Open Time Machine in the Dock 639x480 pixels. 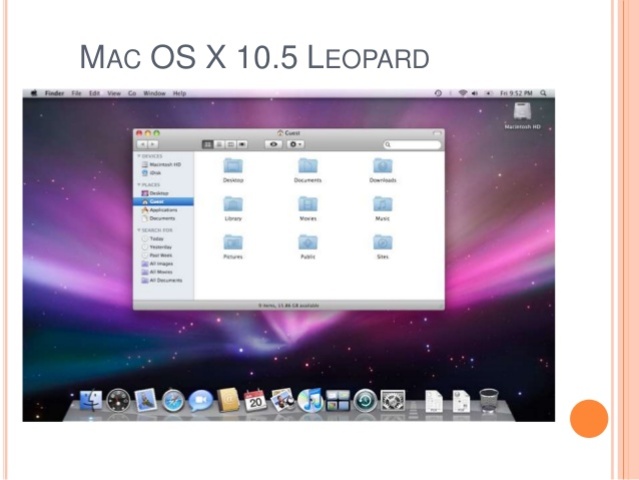click(x=365, y=401)
